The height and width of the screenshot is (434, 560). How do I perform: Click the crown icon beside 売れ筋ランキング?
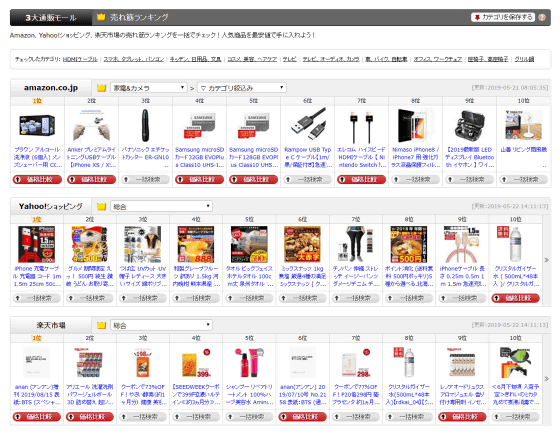(x=101, y=17)
